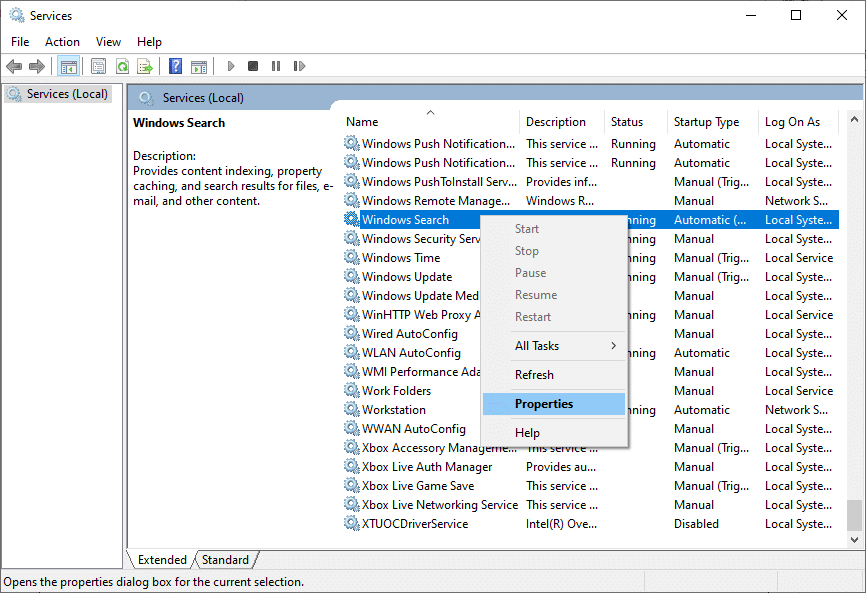Click the toolbar Properties icon
This screenshot has height=593, width=866.
point(98,66)
